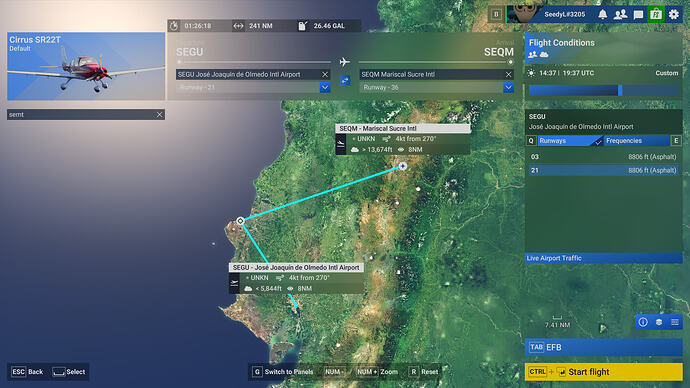This screenshot has width=690, height=388.
Task: Click the yellow Start flight button
Action: (603, 372)
